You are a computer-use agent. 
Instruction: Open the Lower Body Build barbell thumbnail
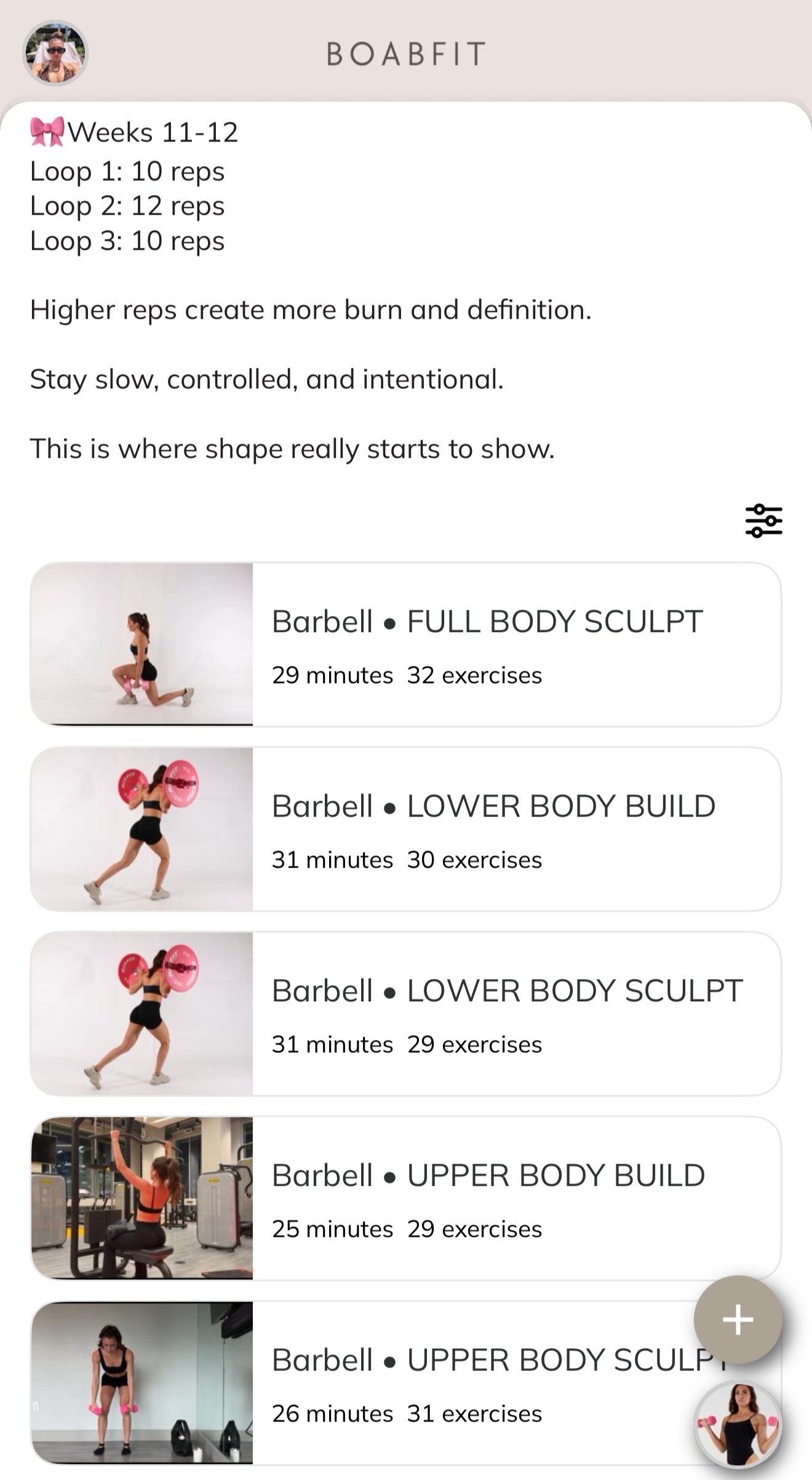(x=142, y=829)
